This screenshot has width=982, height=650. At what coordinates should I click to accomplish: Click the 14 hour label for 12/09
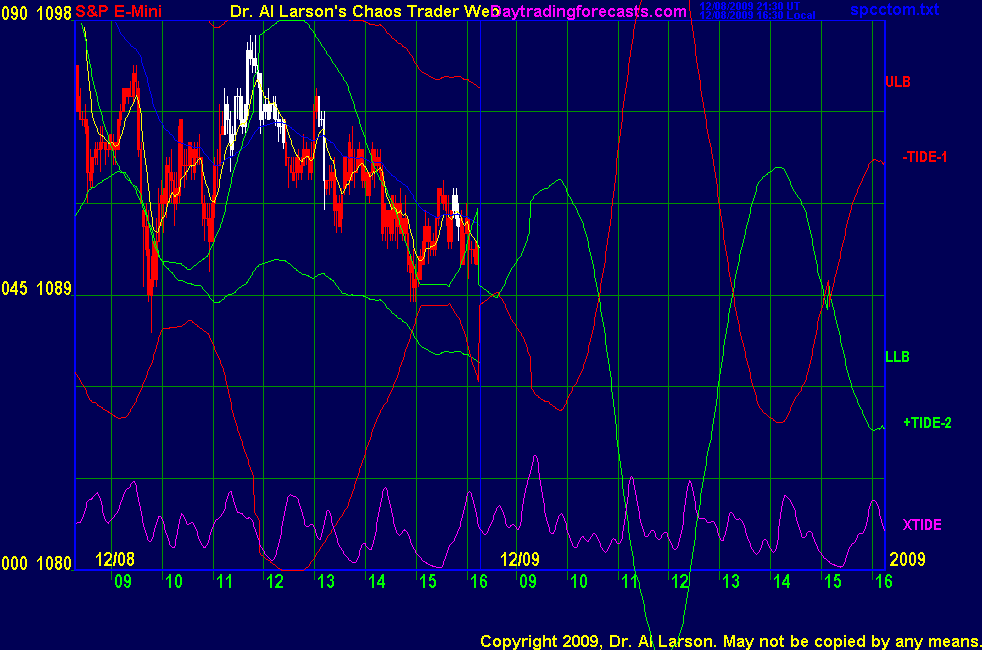click(782, 582)
